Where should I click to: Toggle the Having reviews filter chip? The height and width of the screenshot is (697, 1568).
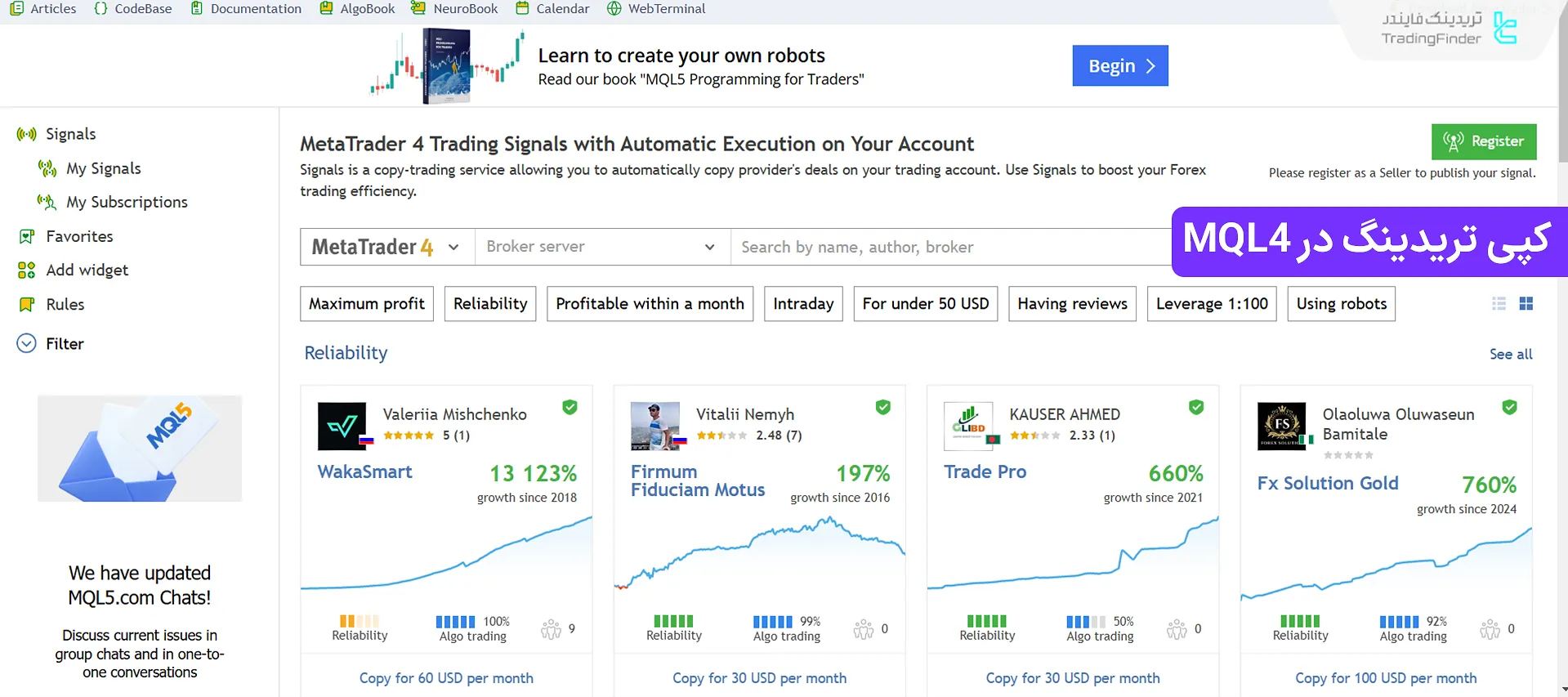click(1072, 304)
